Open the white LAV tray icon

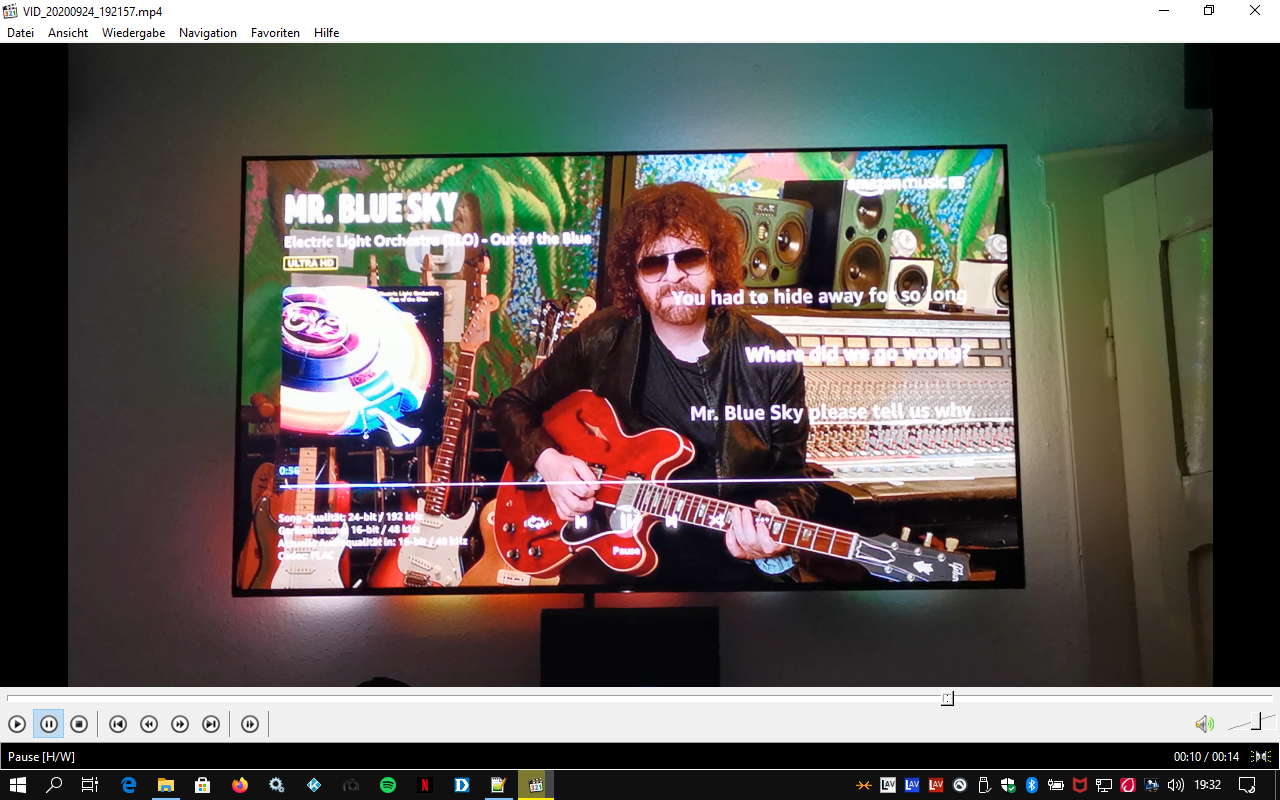888,785
